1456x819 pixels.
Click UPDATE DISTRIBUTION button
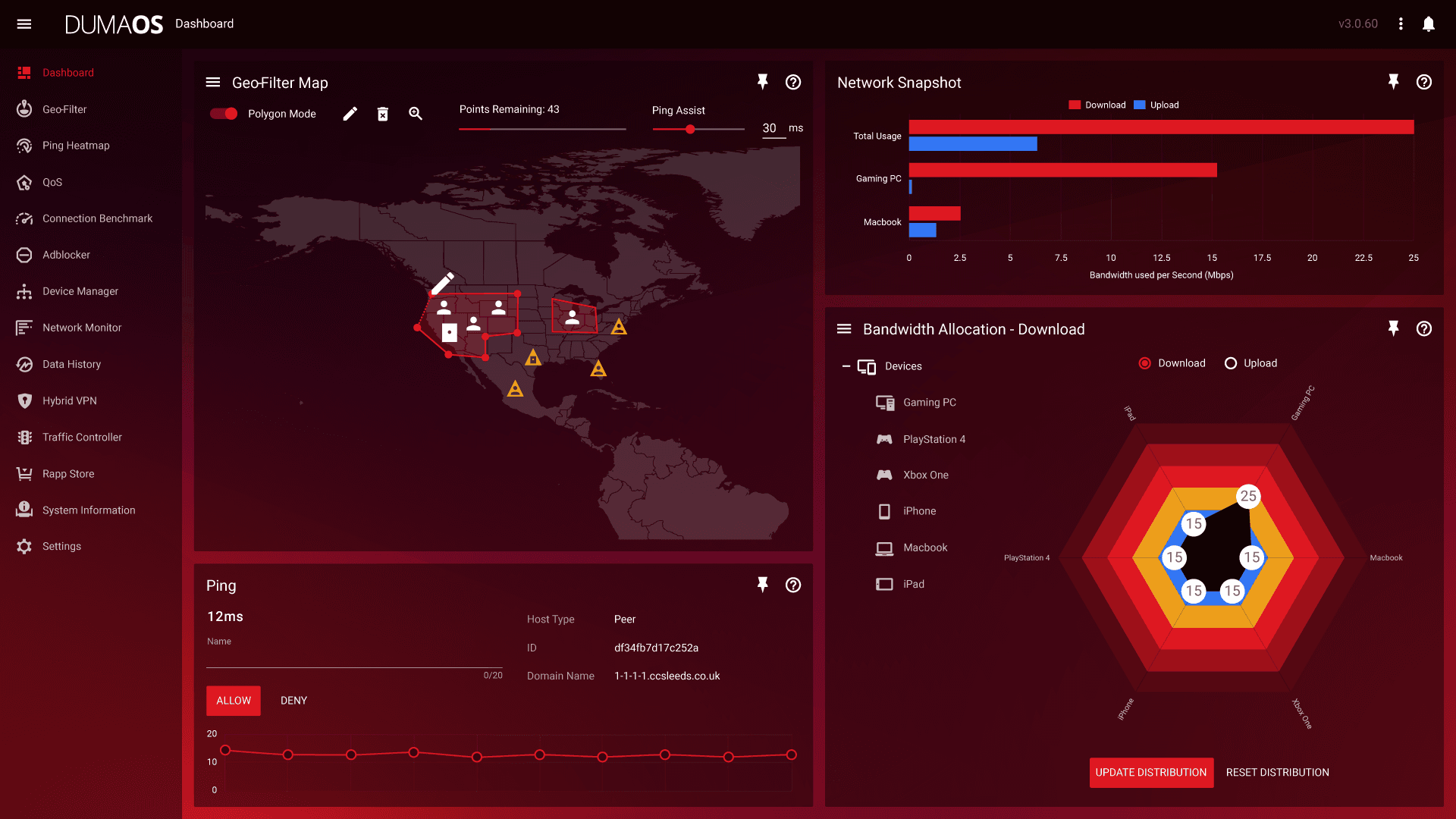pyautogui.click(x=1150, y=772)
